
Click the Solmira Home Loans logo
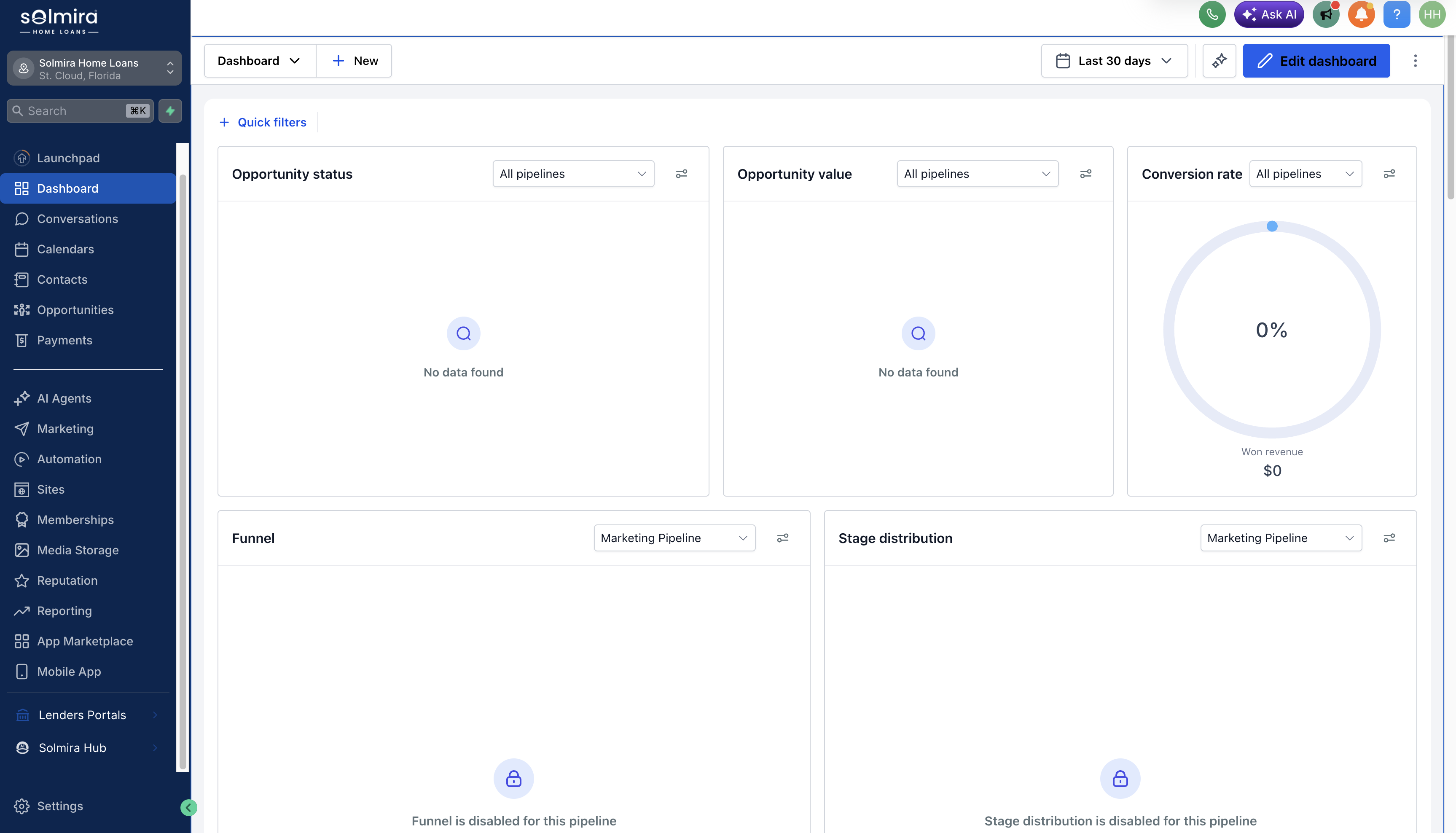point(59,22)
